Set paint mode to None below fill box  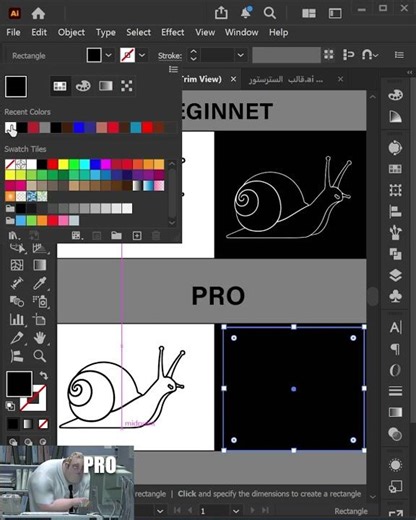(x=43, y=424)
